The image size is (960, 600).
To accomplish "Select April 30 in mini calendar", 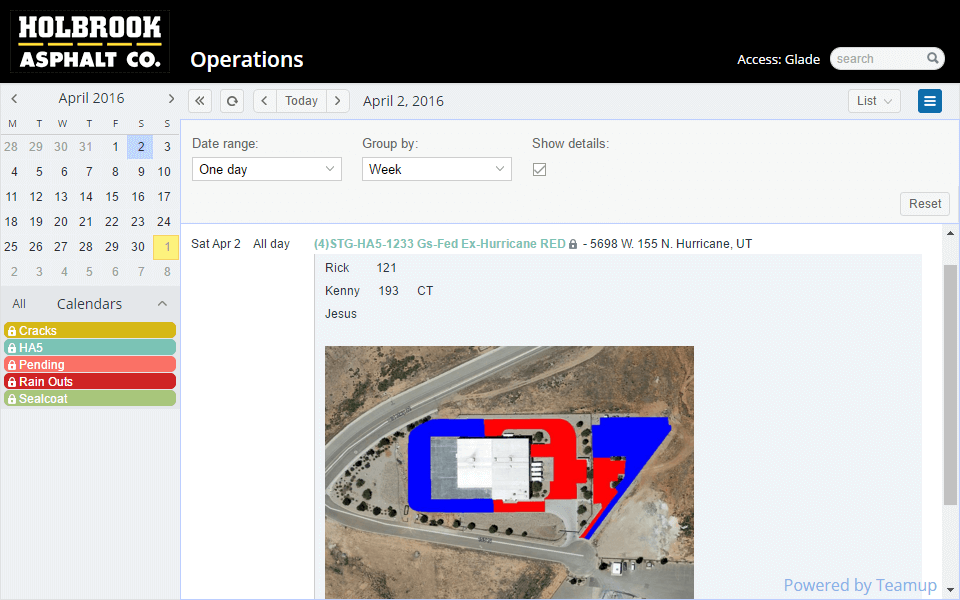I will (138, 247).
